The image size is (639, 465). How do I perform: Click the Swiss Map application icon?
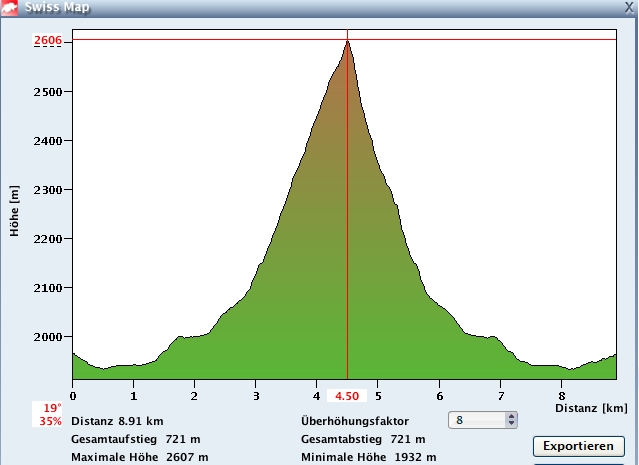(x=10, y=7)
